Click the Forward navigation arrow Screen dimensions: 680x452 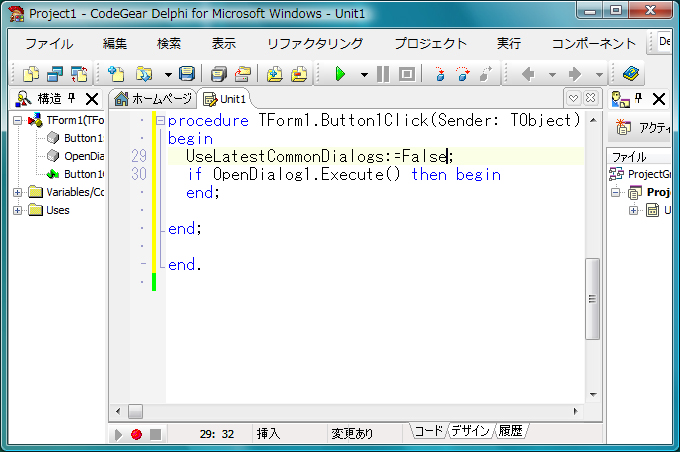point(575,74)
